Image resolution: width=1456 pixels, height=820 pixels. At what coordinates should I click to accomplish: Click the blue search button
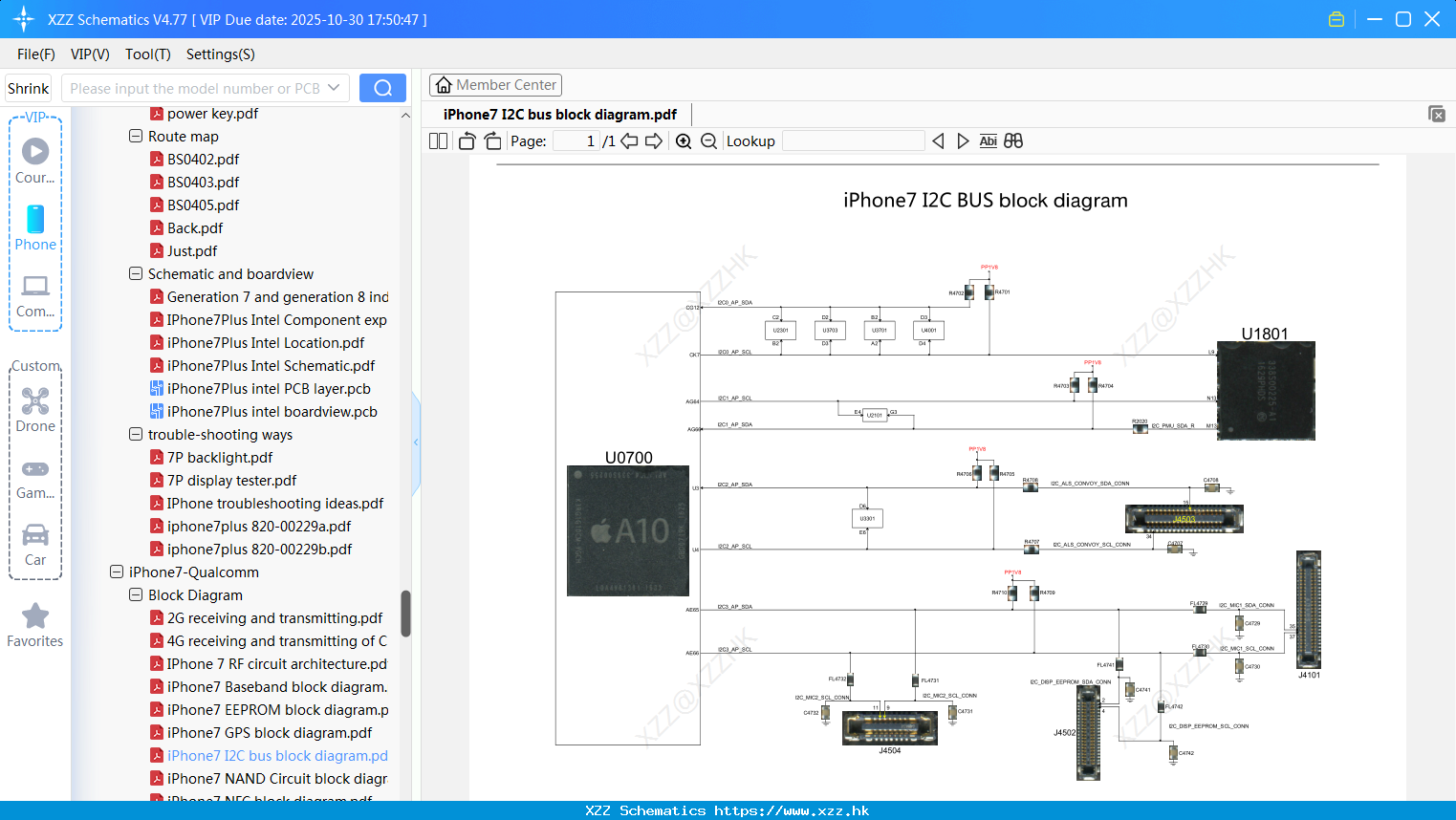point(382,88)
